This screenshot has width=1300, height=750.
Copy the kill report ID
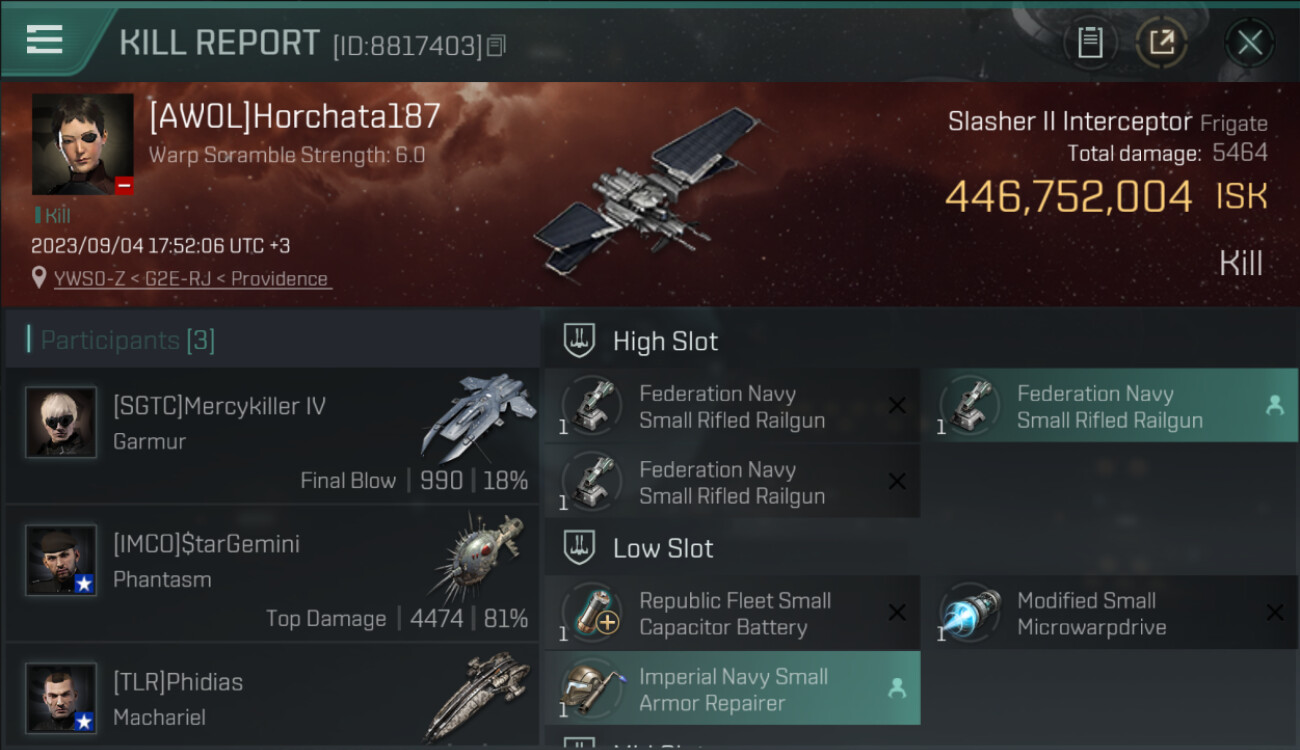tap(497, 45)
